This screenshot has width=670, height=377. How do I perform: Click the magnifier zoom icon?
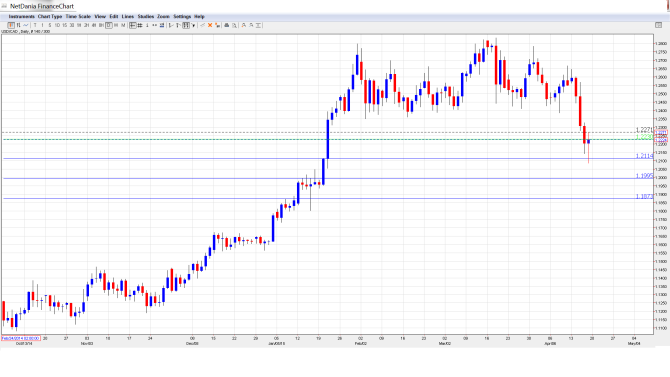[x=234, y=25]
